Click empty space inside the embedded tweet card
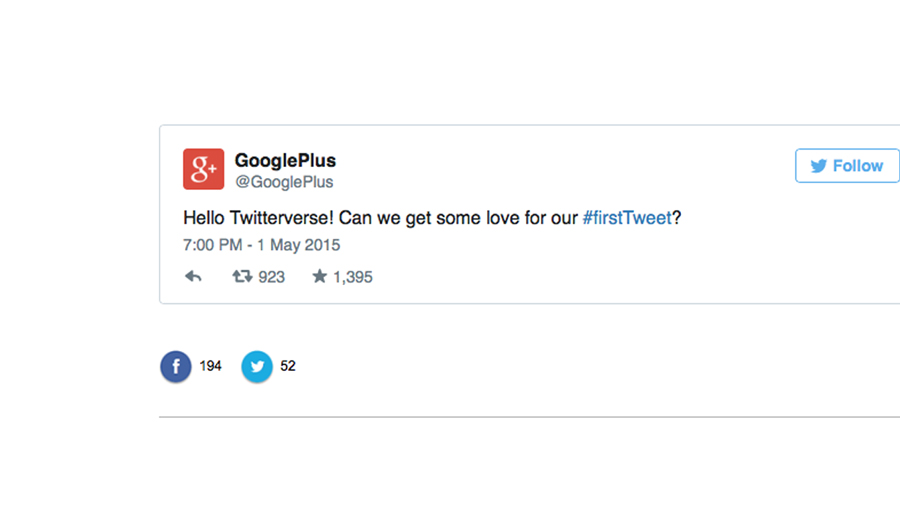Image resolution: width=900 pixels, height=510 pixels. (574, 270)
